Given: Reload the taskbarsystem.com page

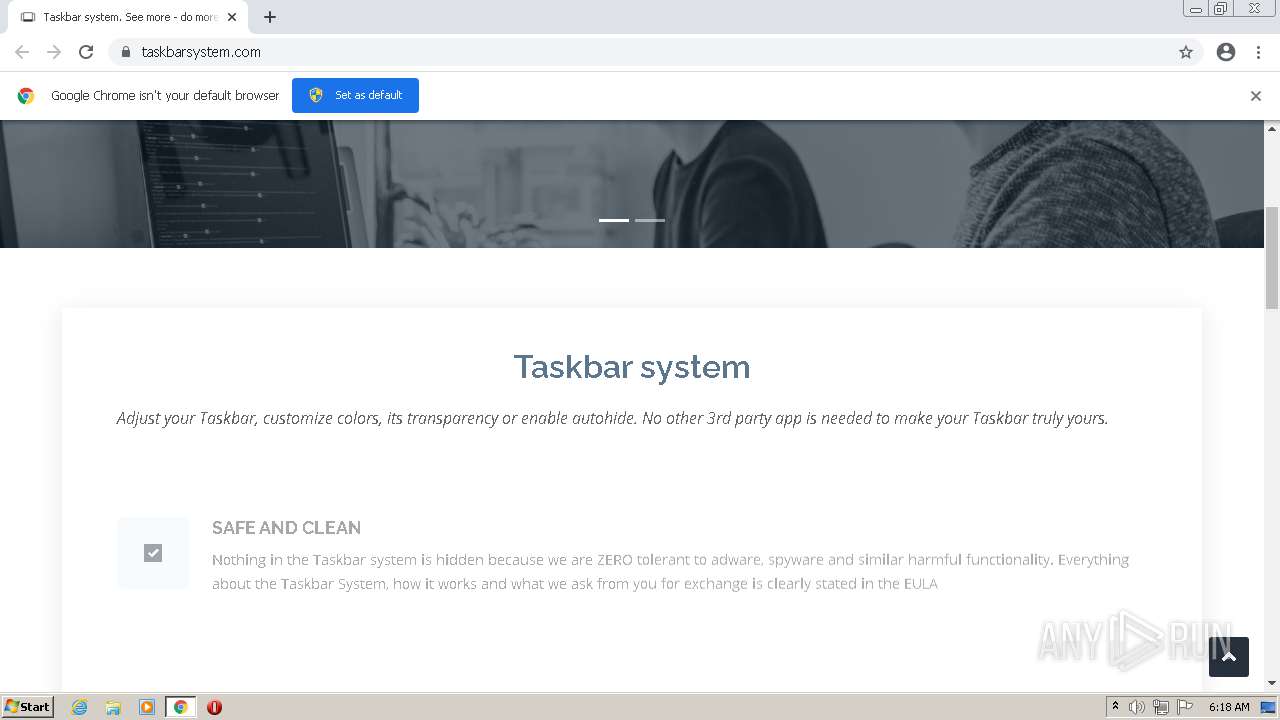Looking at the screenshot, I should pos(86,52).
